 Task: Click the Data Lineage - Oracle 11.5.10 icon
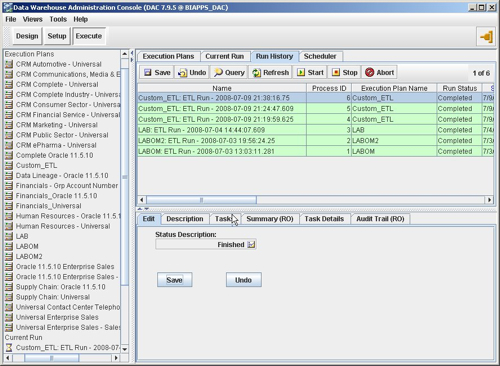coord(9,175)
